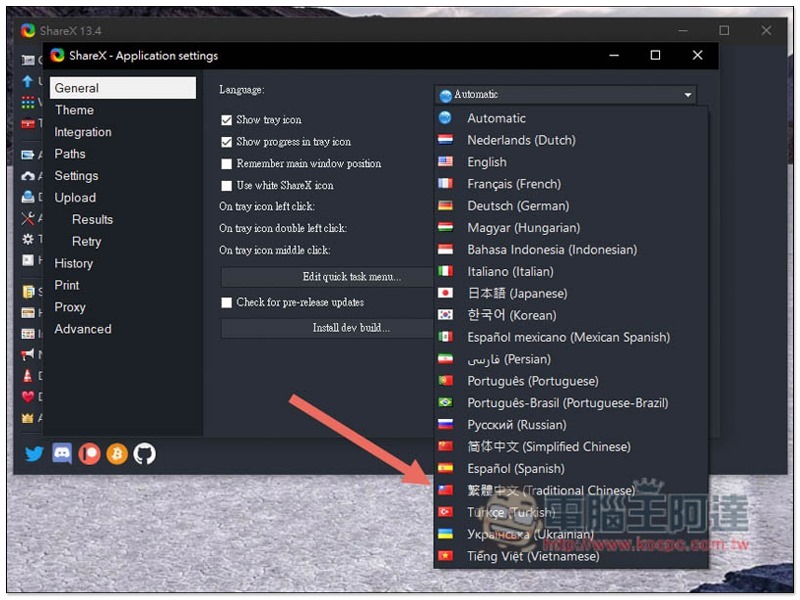Choose Português (Portuguese) language
Image resolution: width=800 pixels, height=600 pixels.
coord(571,382)
